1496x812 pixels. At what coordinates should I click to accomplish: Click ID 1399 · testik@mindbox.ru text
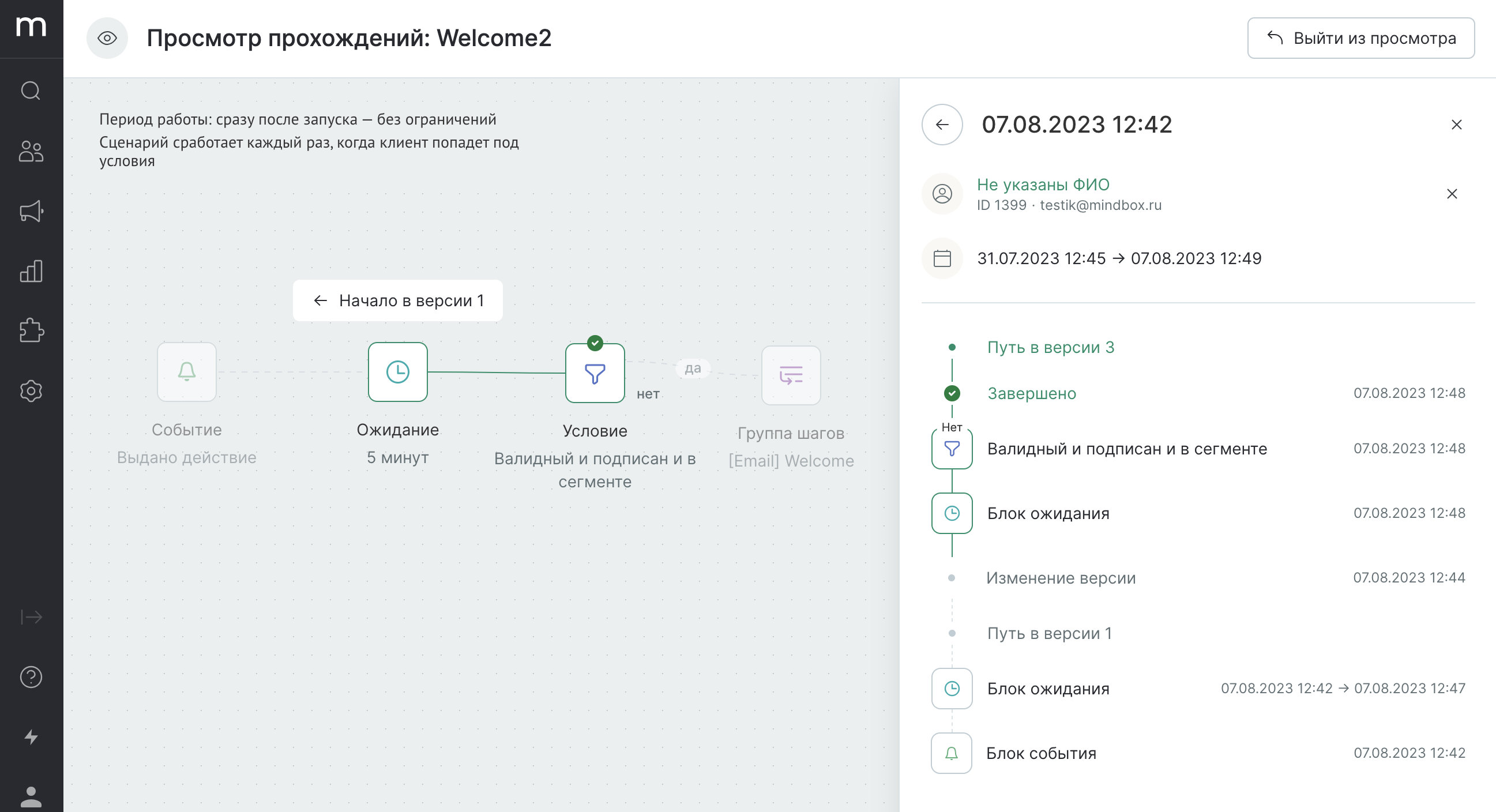1069,205
